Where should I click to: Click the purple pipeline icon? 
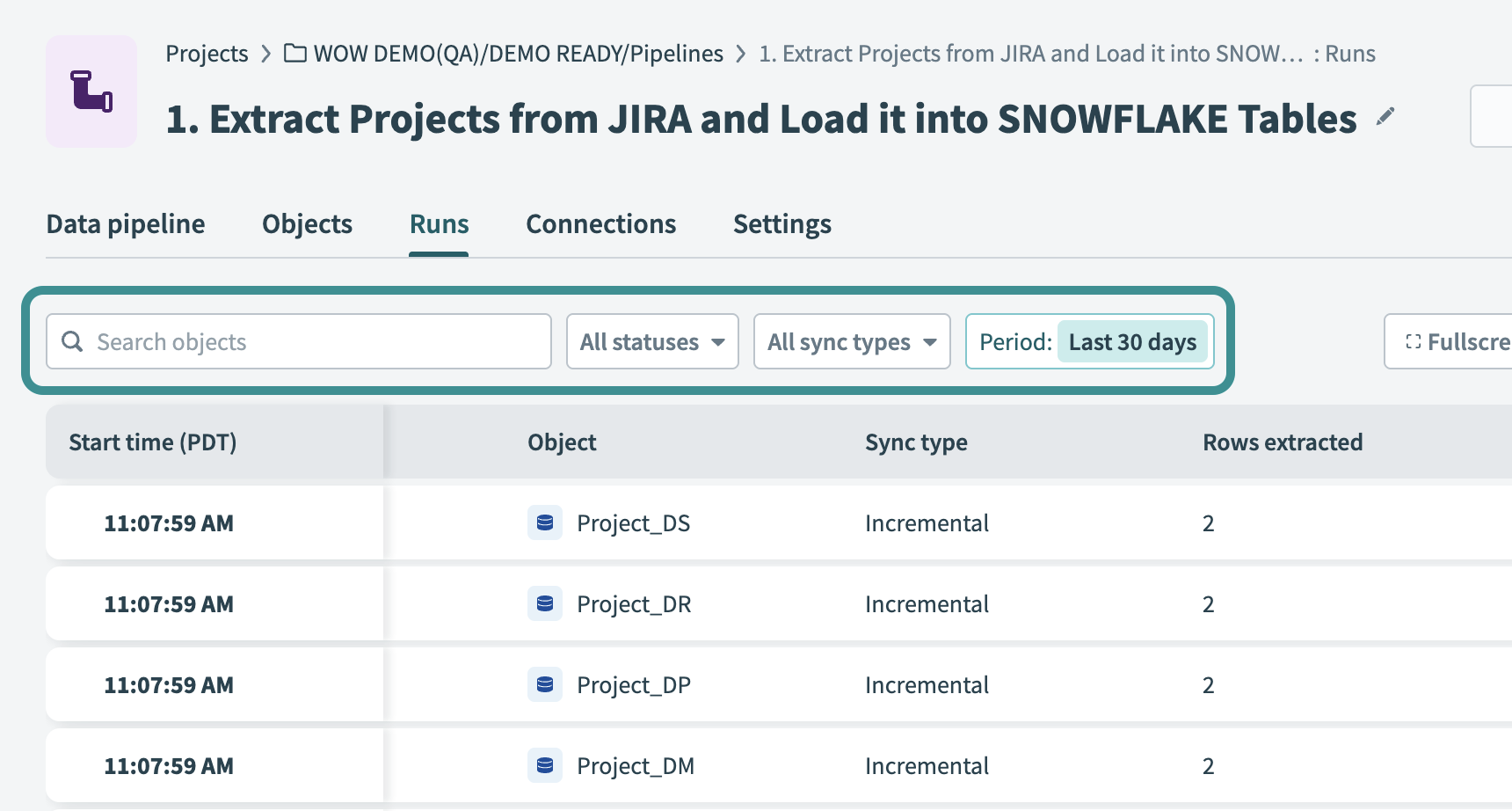(x=91, y=91)
